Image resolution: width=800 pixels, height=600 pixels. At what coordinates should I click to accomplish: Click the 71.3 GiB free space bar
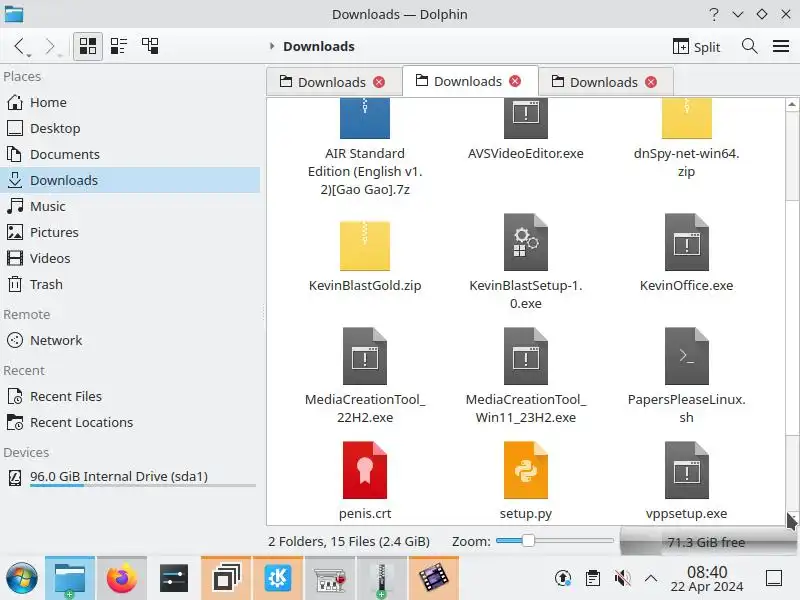point(707,542)
